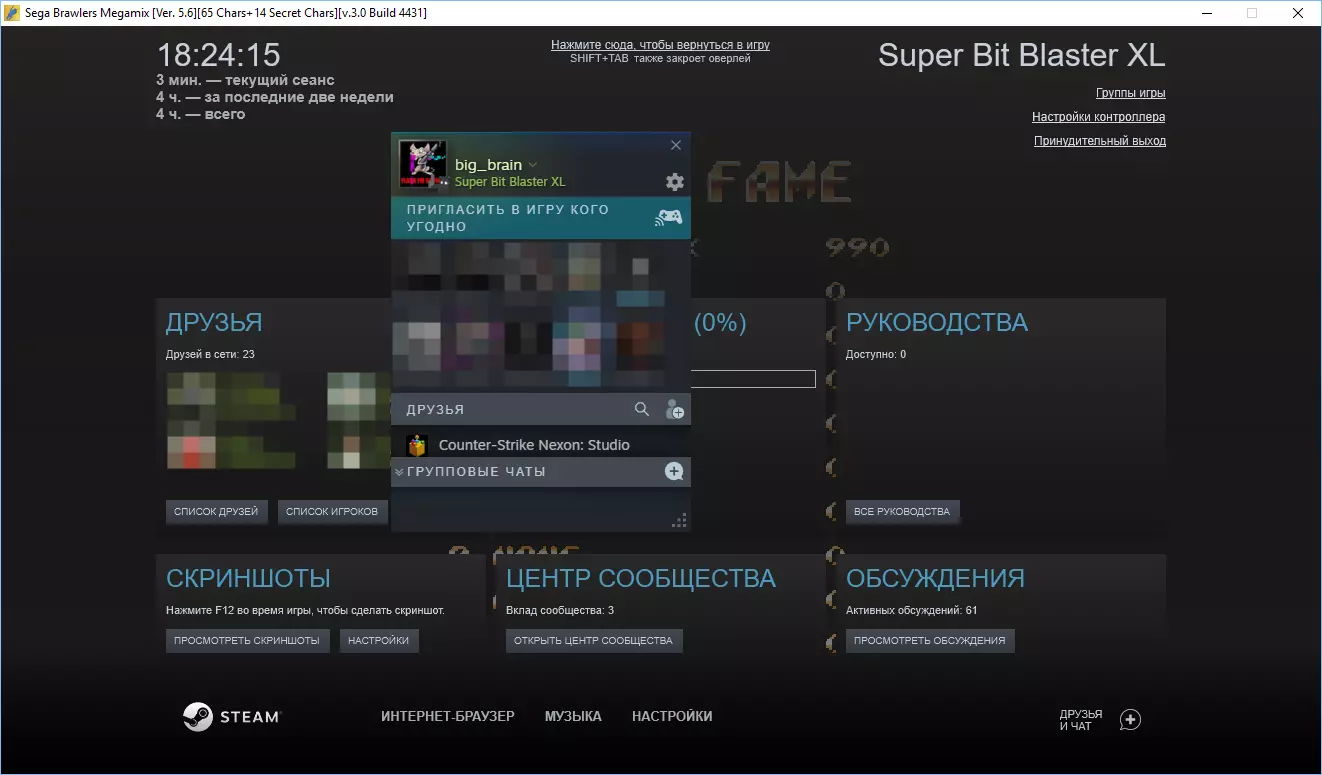Click the ДРУЗЬЯ header inside the friends panel

click(x=435, y=410)
